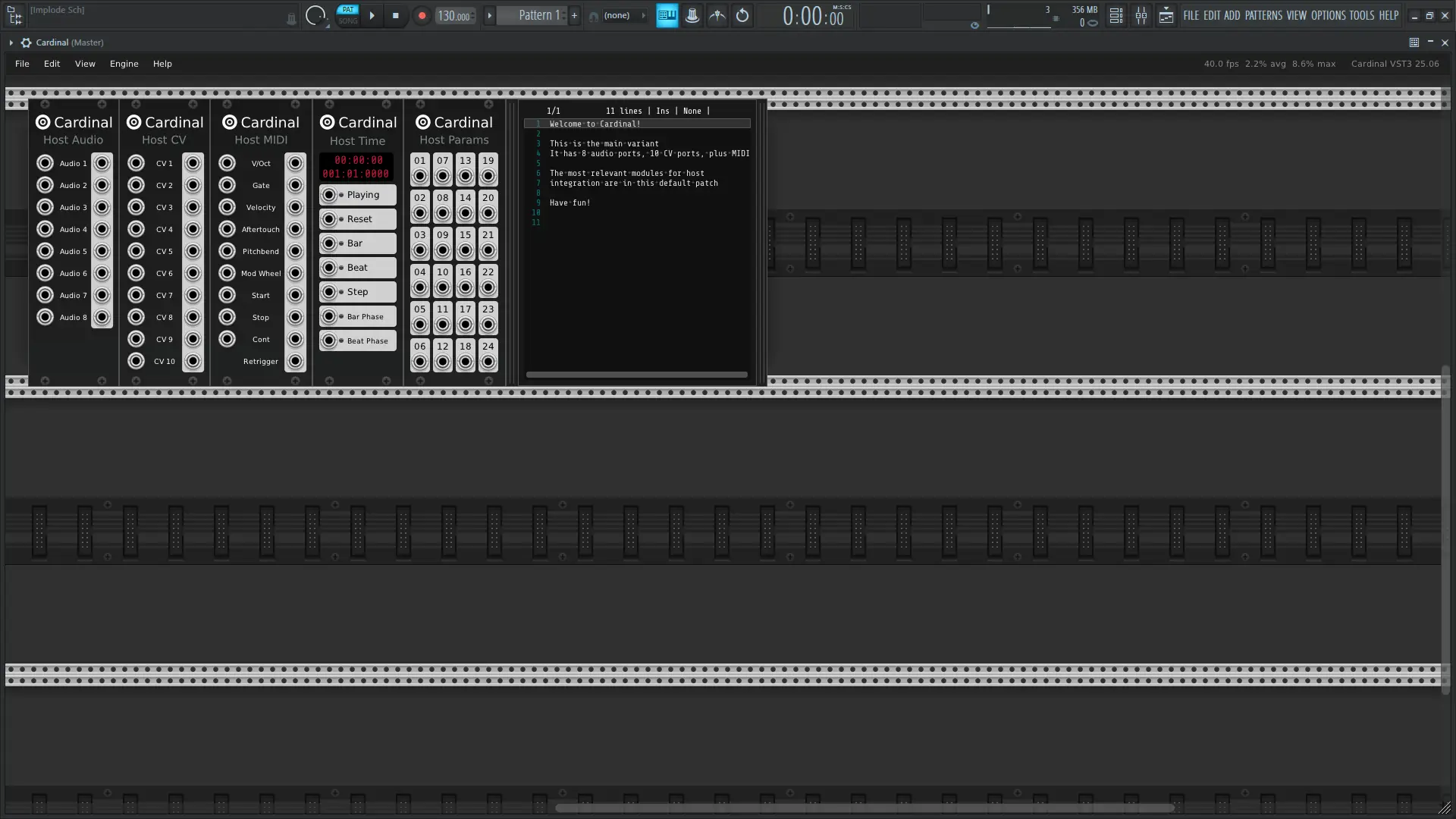Click the Beat button on Host Time
Viewport: 1456px width, 819px height.
[357, 267]
